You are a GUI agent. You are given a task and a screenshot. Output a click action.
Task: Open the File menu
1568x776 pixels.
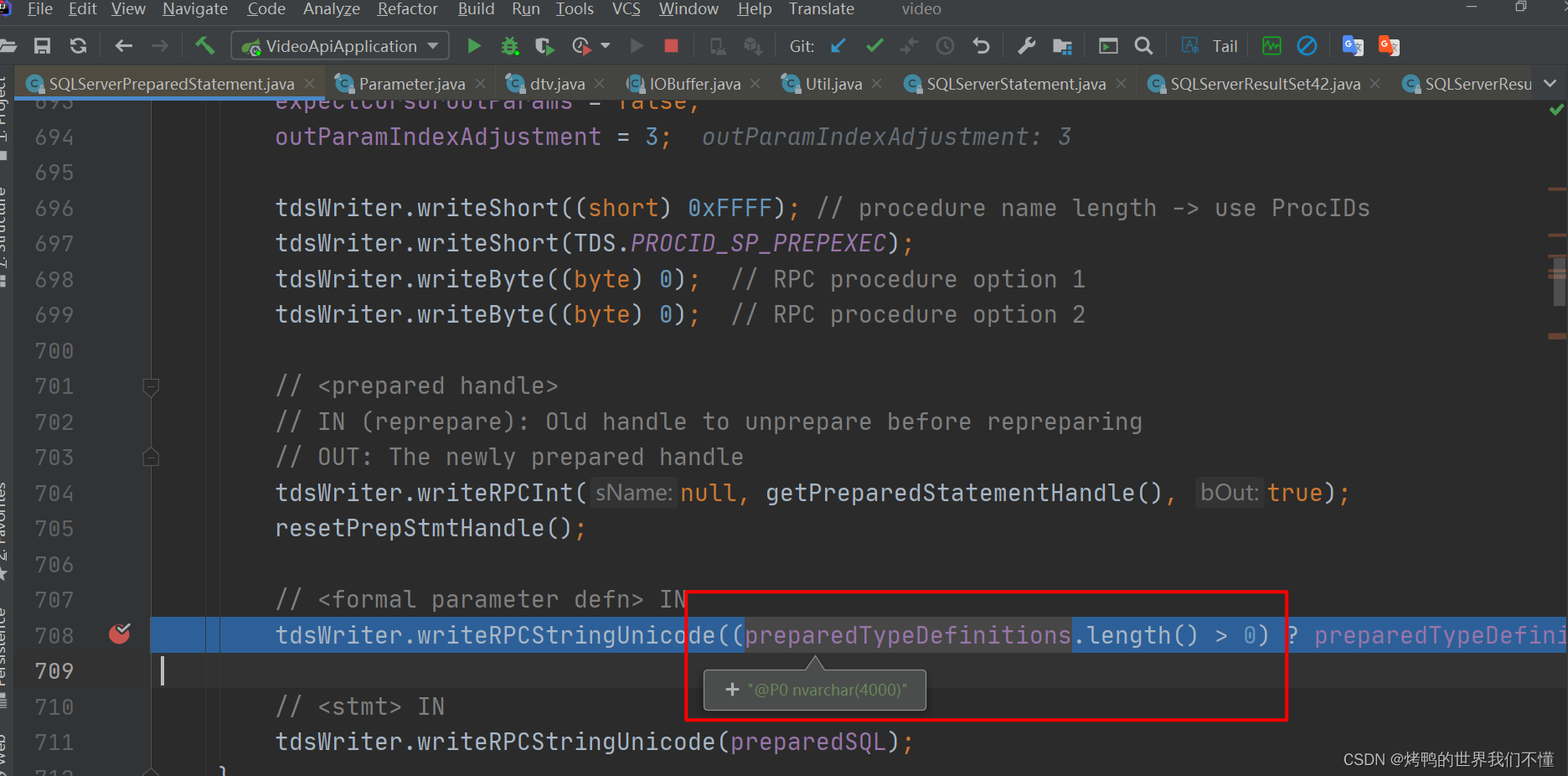click(x=40, y=9)
